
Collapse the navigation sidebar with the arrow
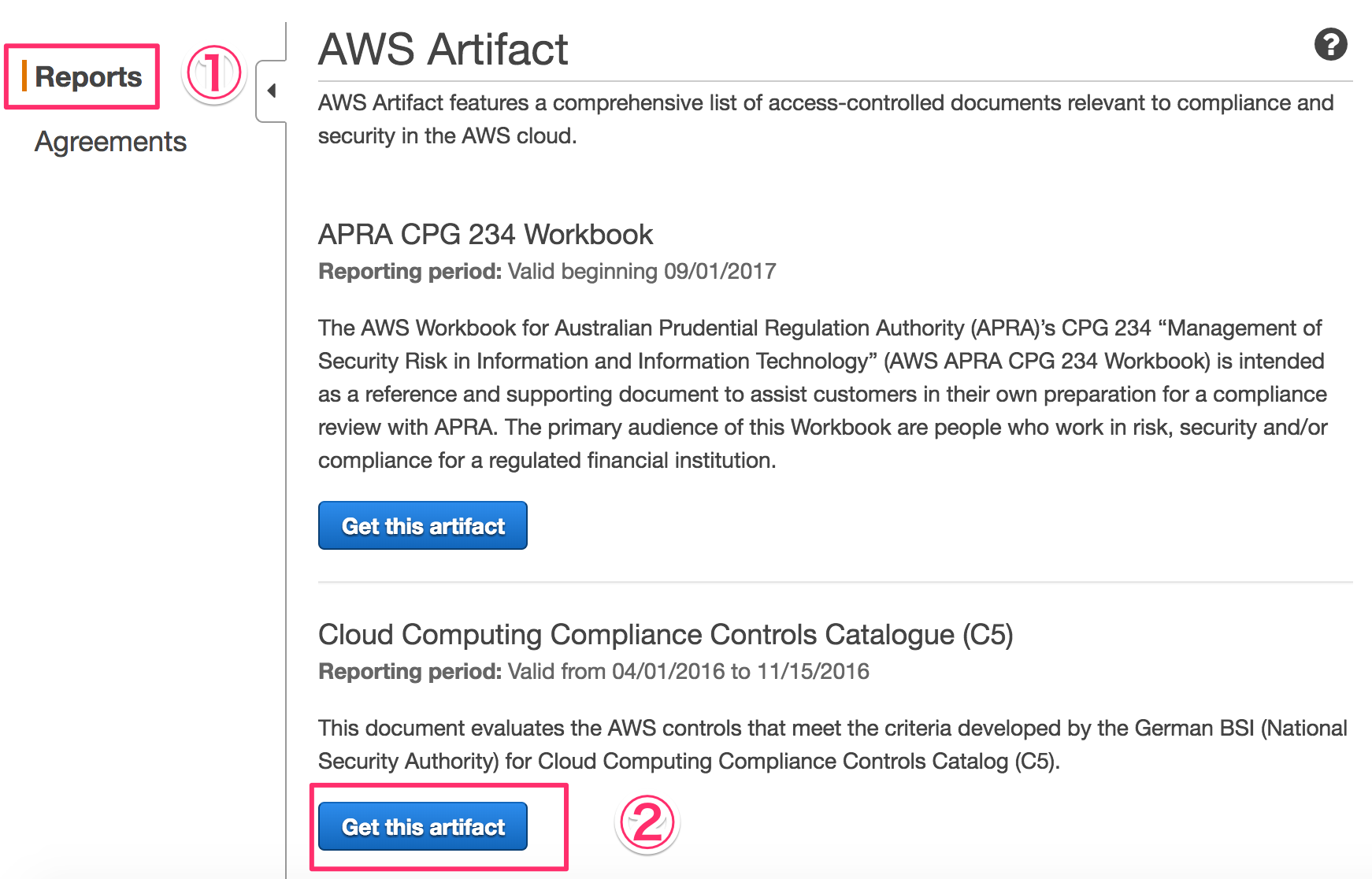(271, 90)
